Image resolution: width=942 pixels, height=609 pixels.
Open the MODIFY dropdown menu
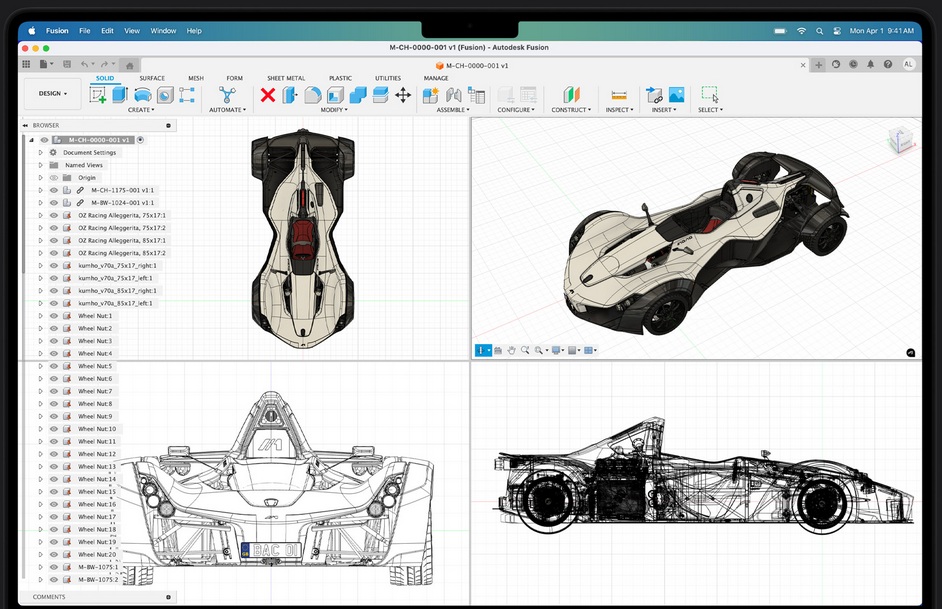click(x=334, y=110)
